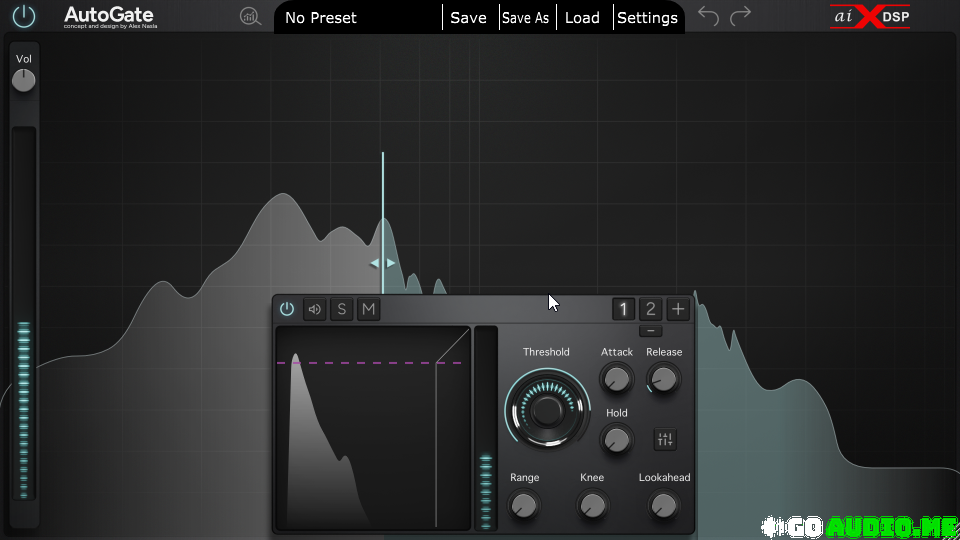Click the No Preset name field
The image size is (960, 540).
click(358, 18)
